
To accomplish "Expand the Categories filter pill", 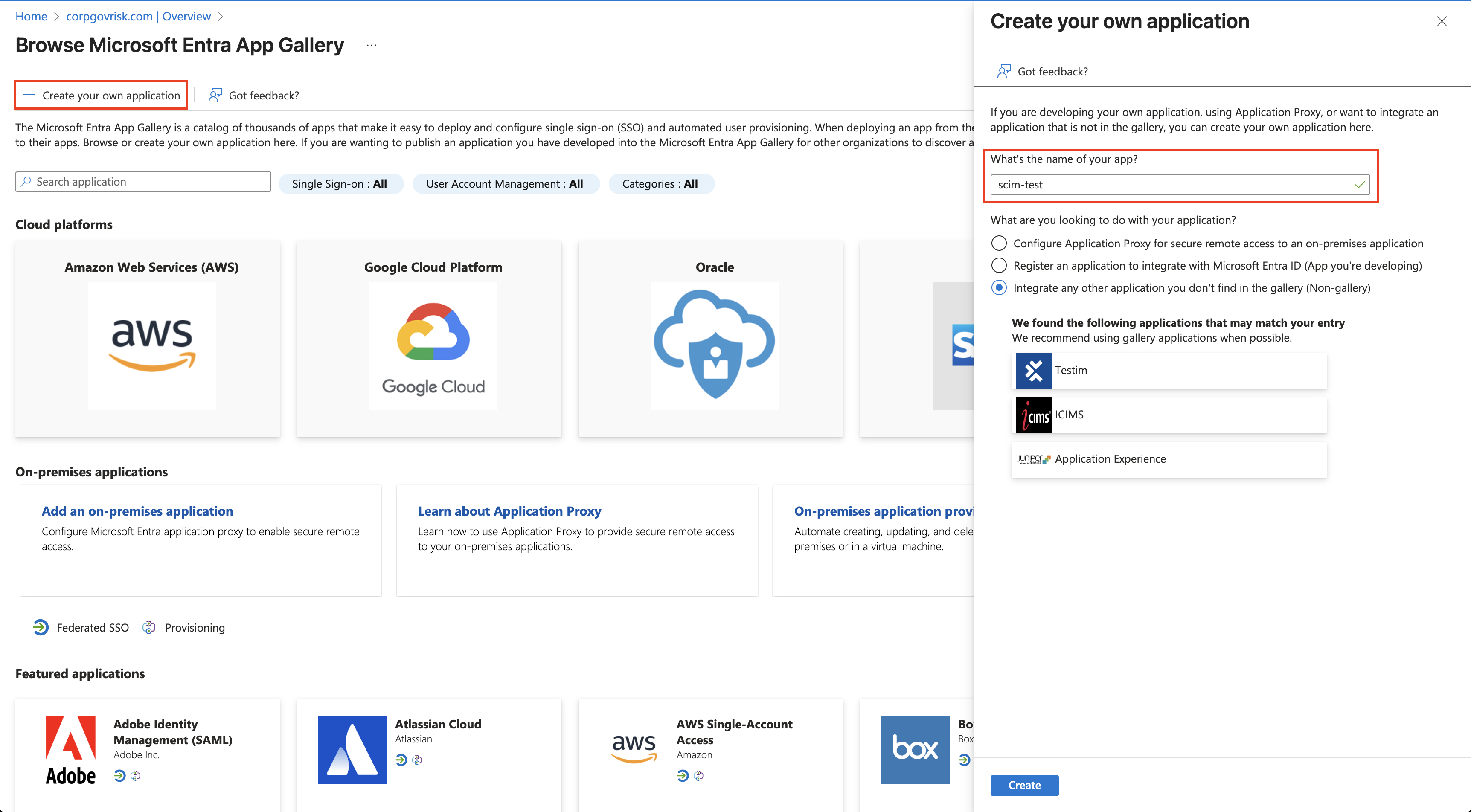I will (660, 184).
